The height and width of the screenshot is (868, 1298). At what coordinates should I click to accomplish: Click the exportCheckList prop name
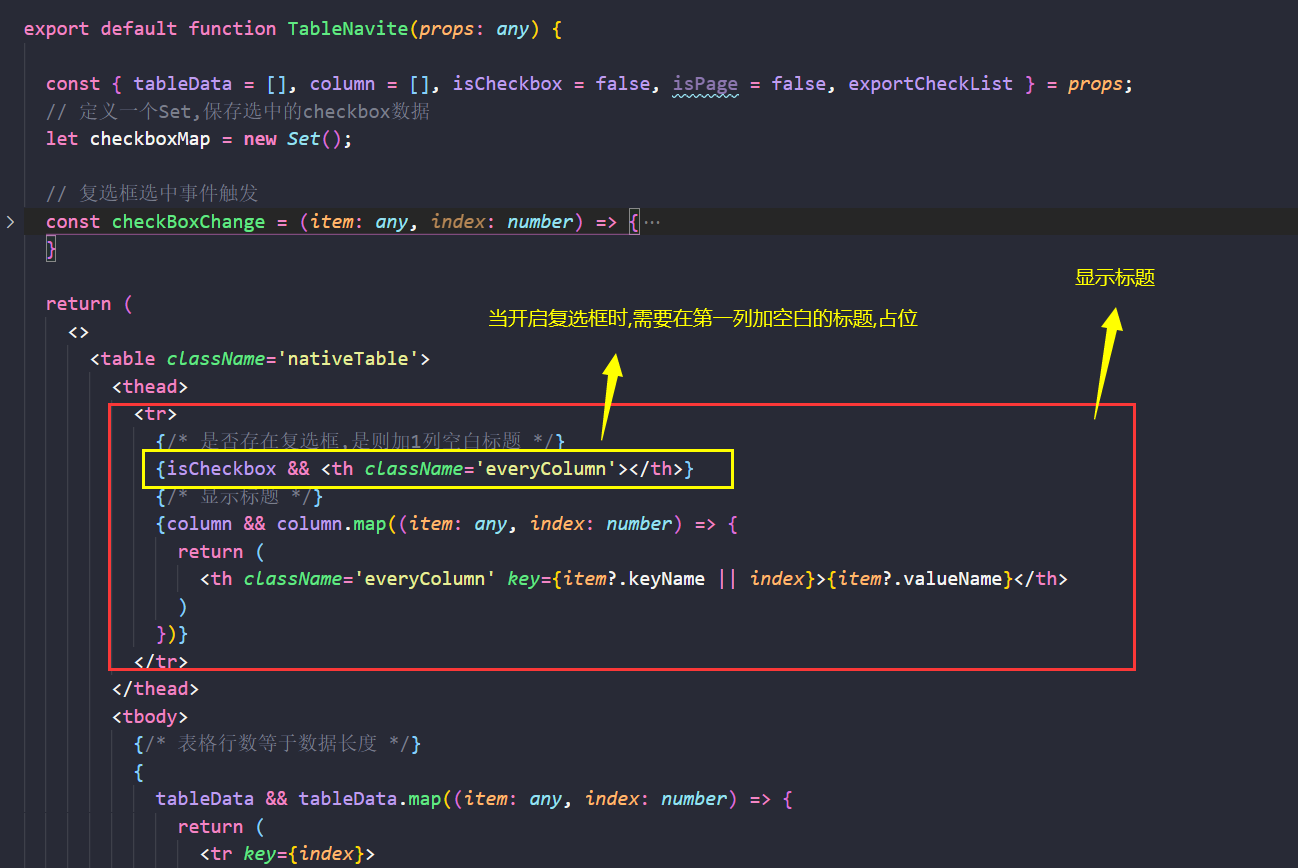[930, 84]
